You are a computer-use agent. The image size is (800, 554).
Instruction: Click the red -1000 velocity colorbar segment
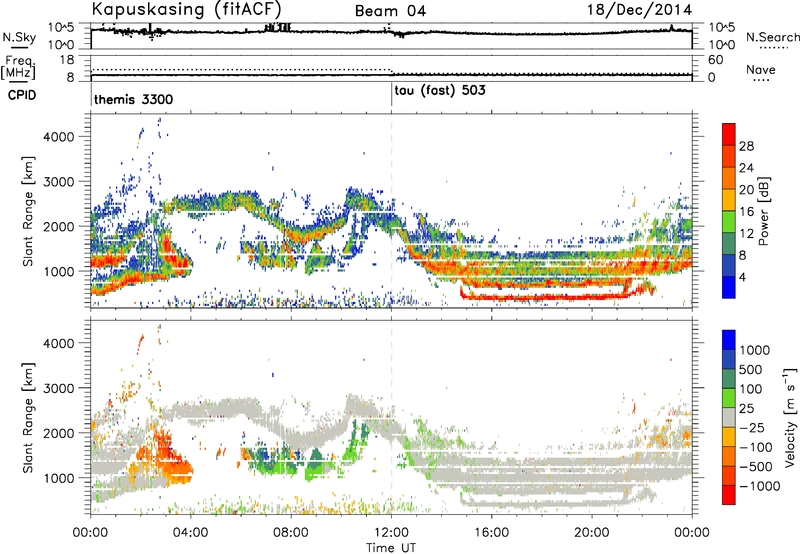pos(729,495)
